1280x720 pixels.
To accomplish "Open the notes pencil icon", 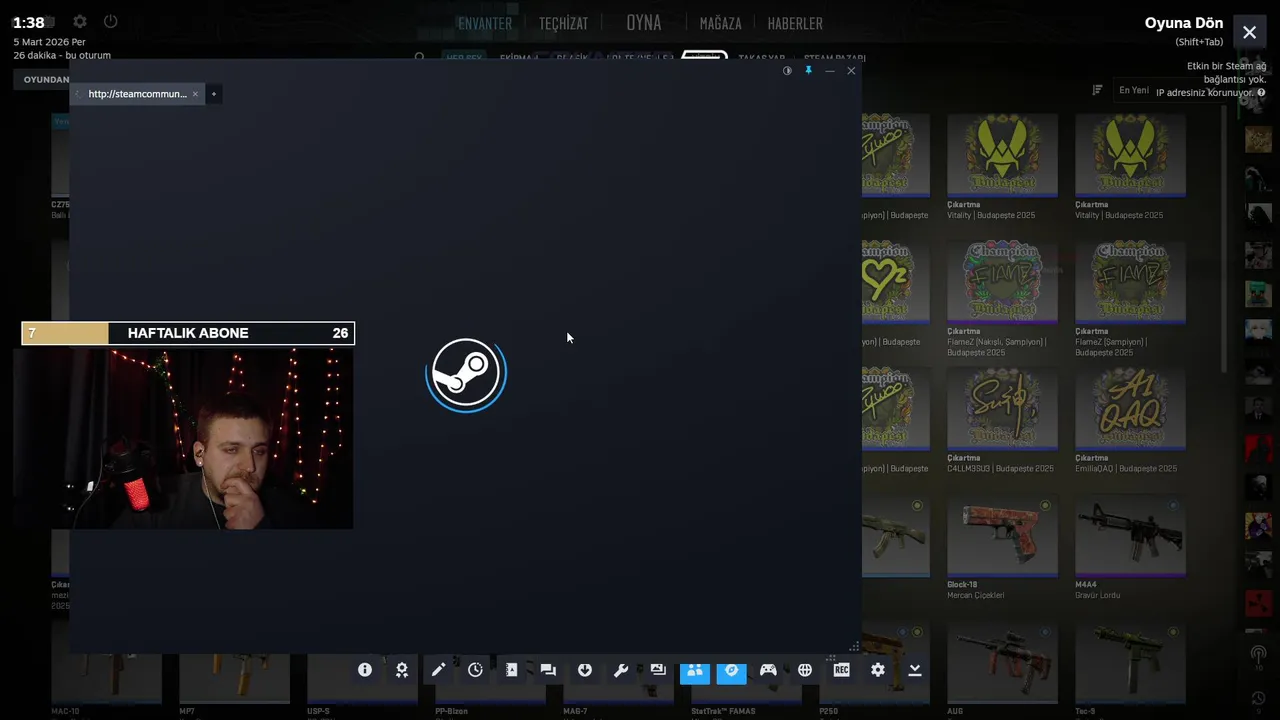I will 438,670.
